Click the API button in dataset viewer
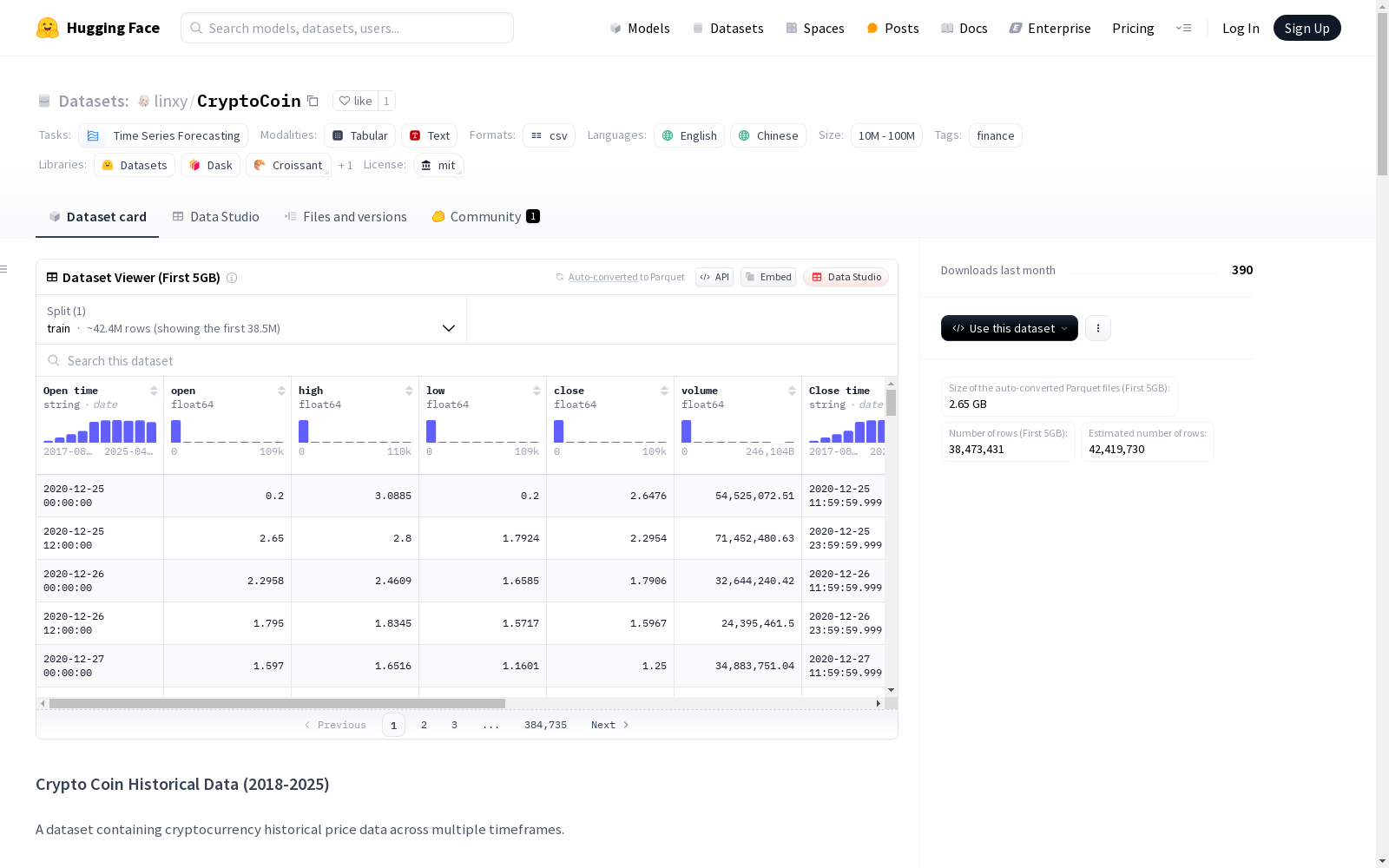This screenshot has height=868, width=1389. pos(714,277)
